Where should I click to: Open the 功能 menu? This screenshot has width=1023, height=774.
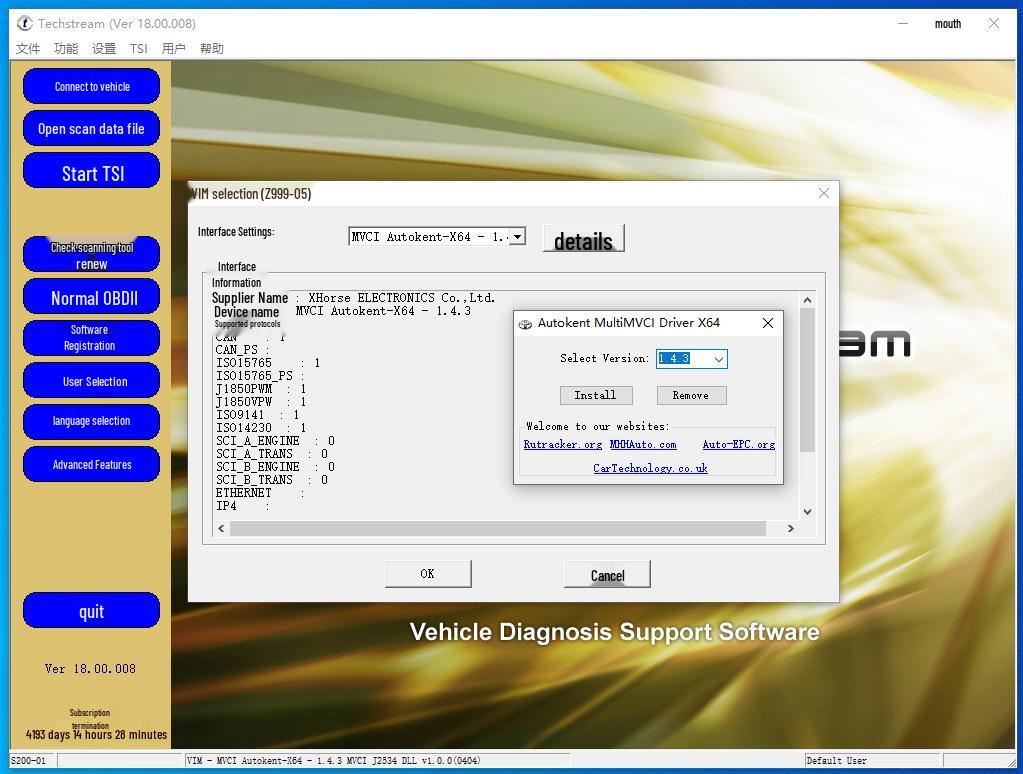tap(66, 48)
